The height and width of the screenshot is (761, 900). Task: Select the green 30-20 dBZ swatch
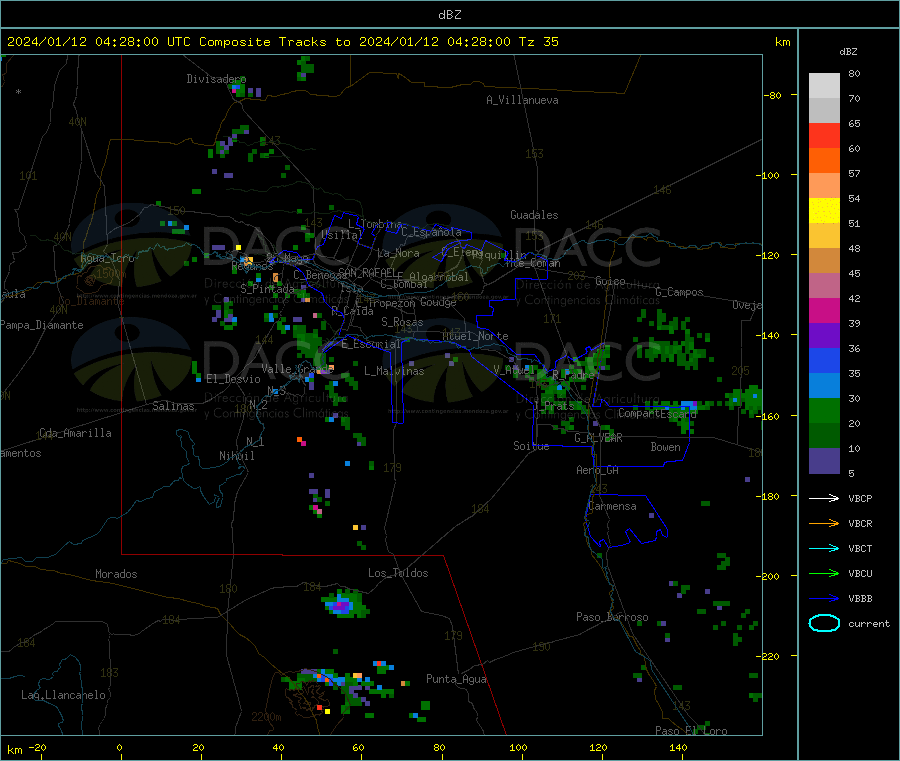tap(824, 410)
